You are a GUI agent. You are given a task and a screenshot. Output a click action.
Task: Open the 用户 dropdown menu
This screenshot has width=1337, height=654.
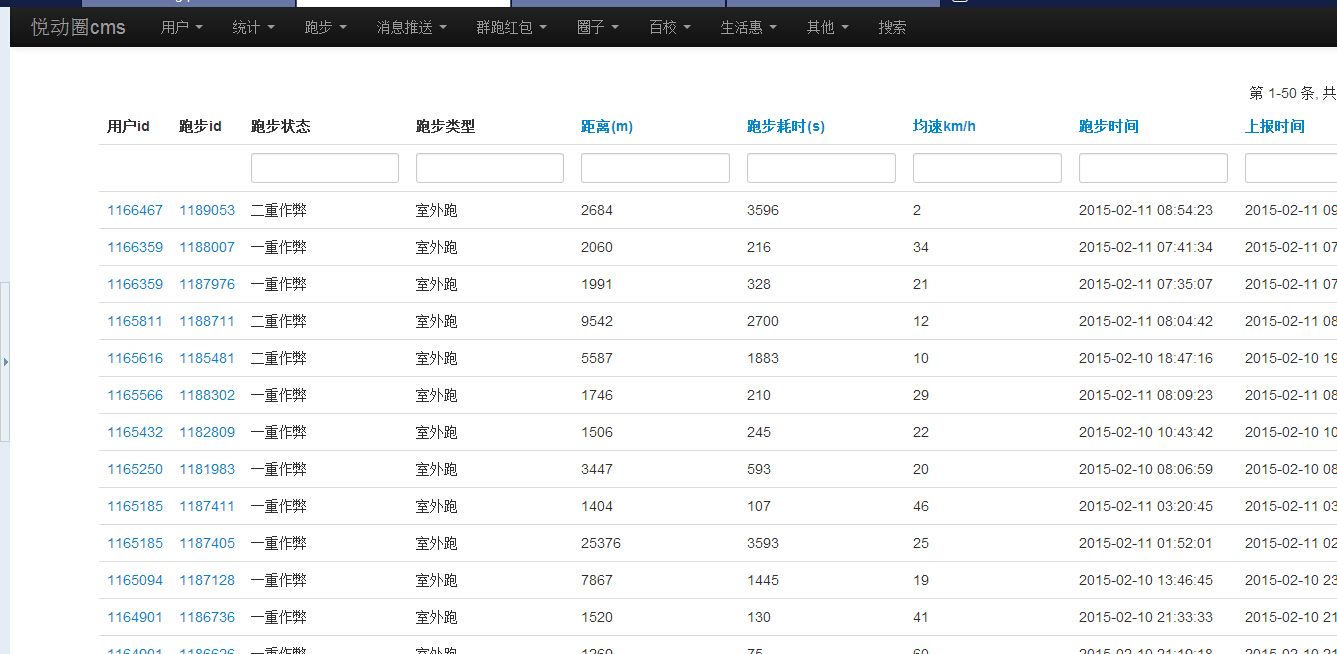coord(181,27)
